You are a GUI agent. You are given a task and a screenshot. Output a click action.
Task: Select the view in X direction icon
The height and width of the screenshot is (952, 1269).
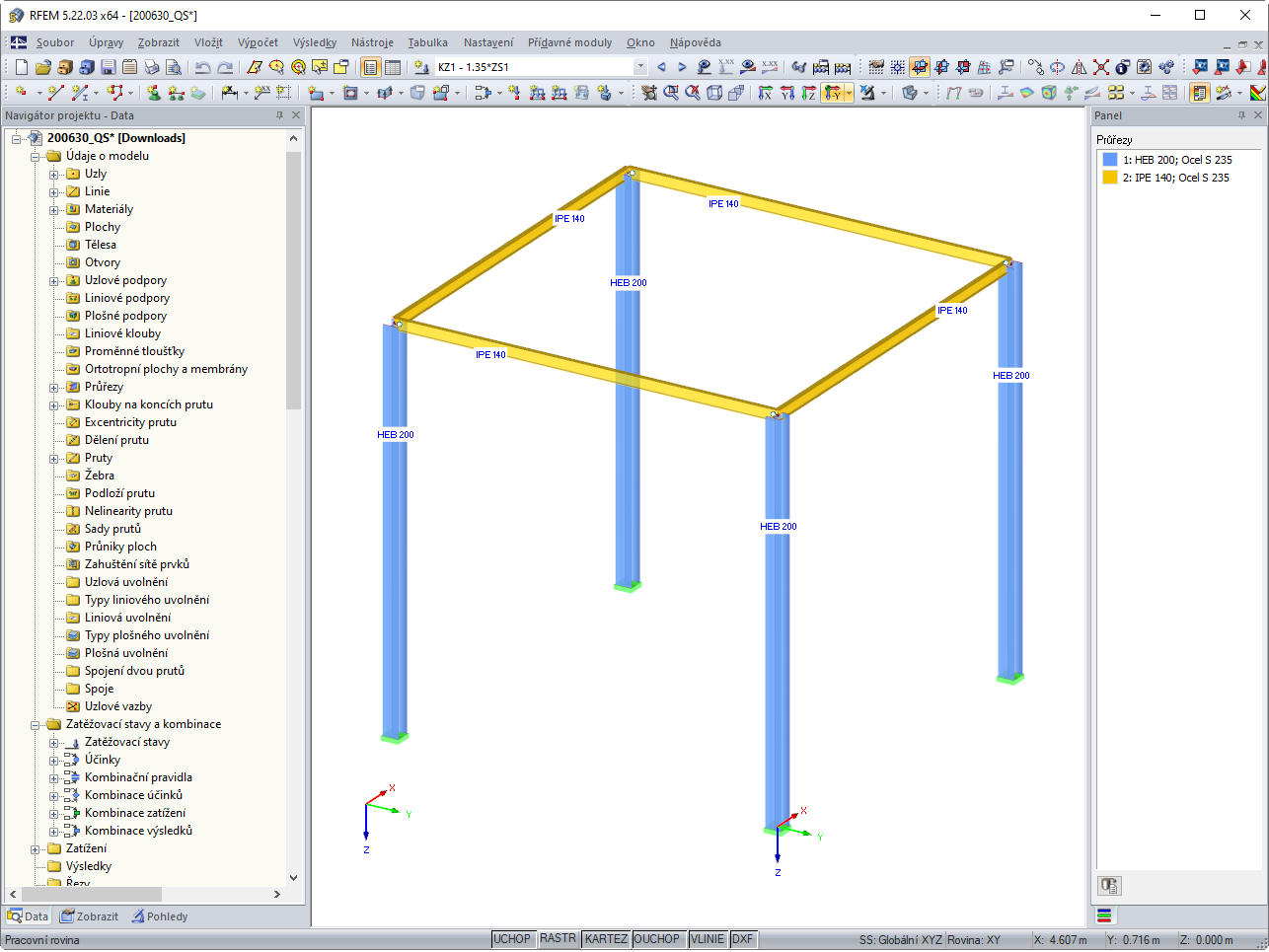[x=765, y=93]
